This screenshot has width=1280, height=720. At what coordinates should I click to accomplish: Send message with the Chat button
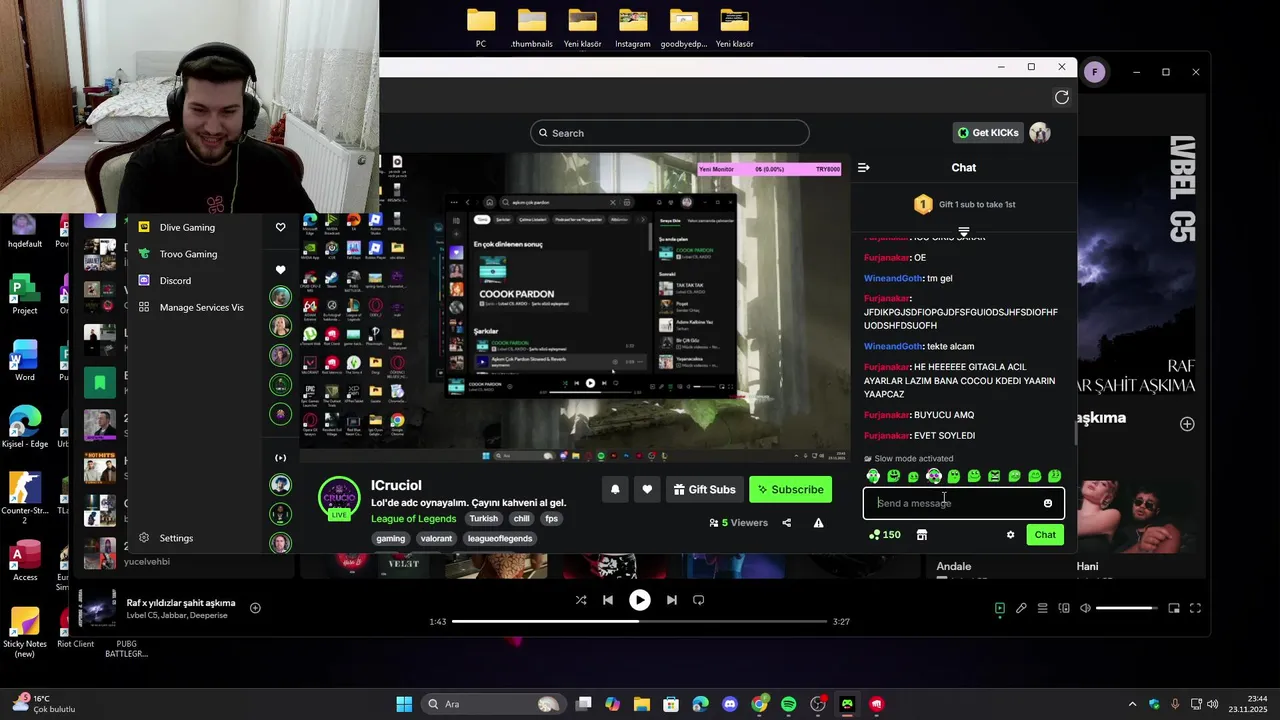(1045, 535)
